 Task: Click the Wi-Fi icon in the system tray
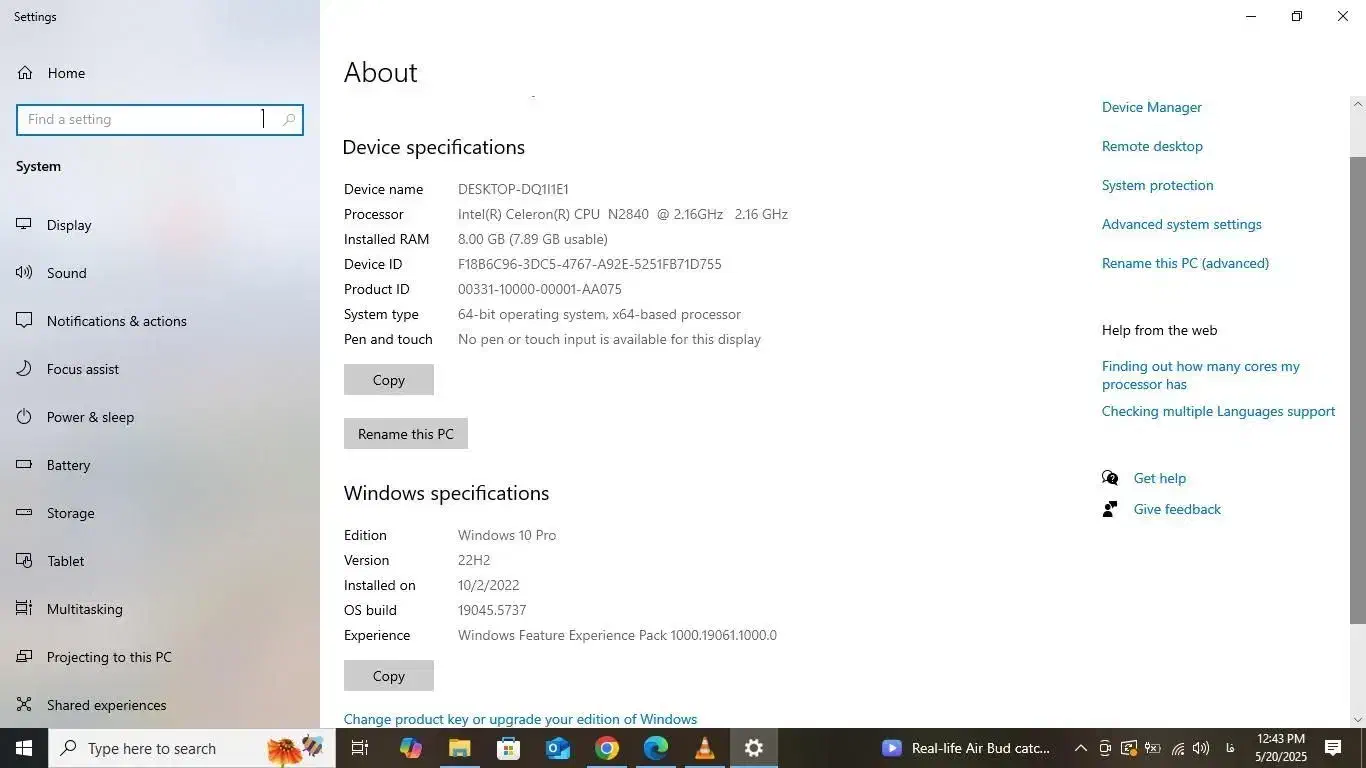[x=1177, y=748]
